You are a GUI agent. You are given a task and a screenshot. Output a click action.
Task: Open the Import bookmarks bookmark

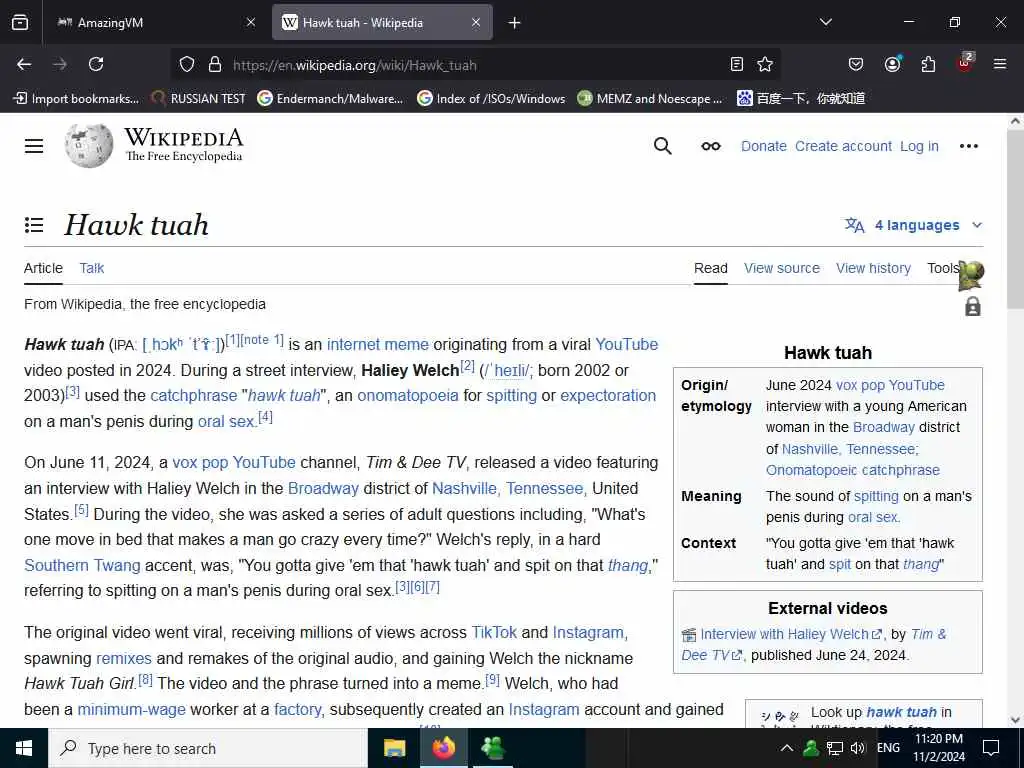tap(76, 99)
